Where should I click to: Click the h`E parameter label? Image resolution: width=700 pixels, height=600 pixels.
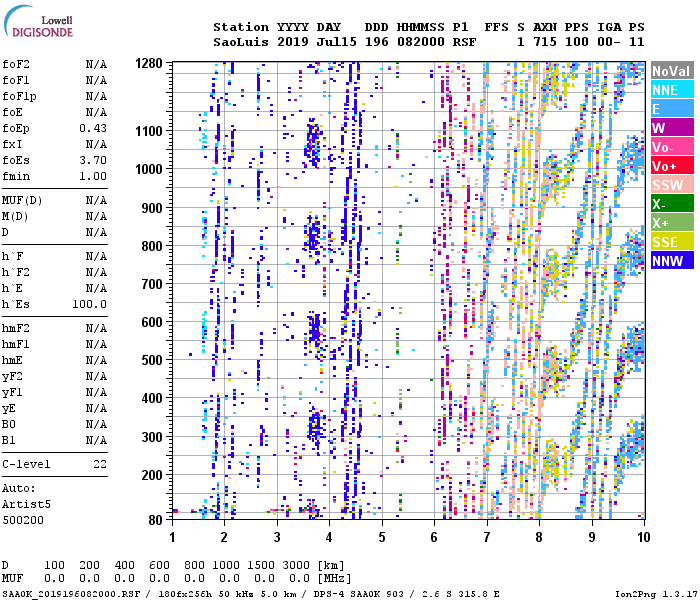tap(12, 288)
